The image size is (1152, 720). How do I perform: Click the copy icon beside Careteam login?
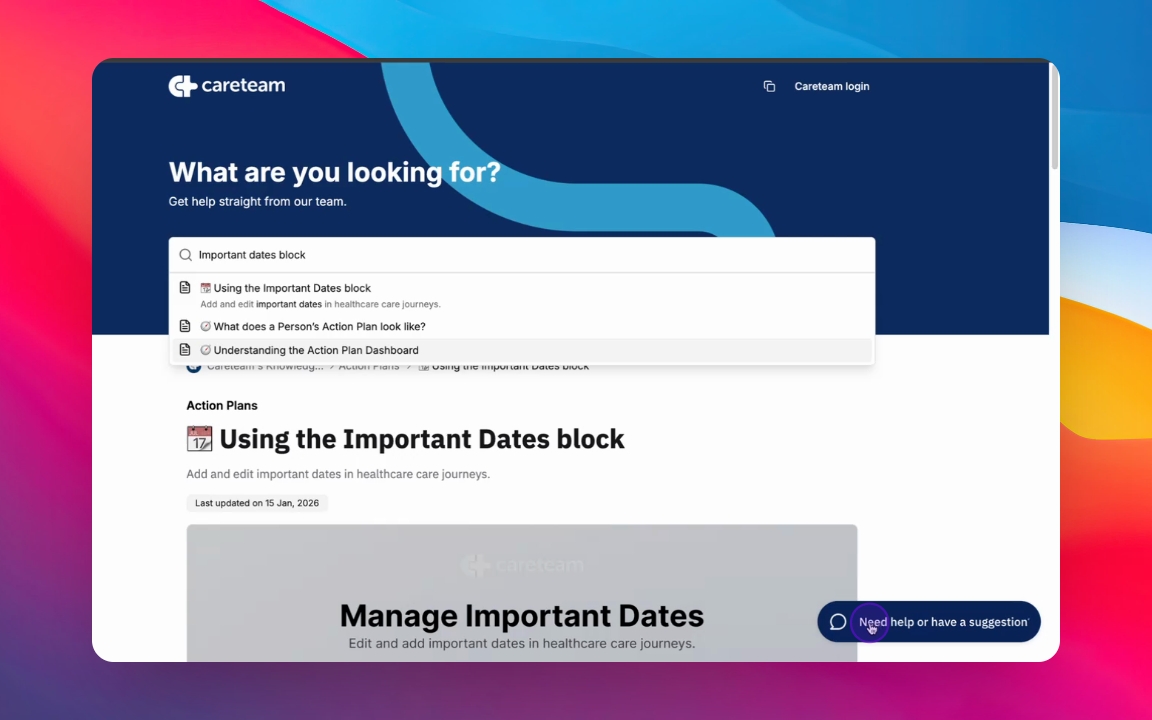(769, 87)
